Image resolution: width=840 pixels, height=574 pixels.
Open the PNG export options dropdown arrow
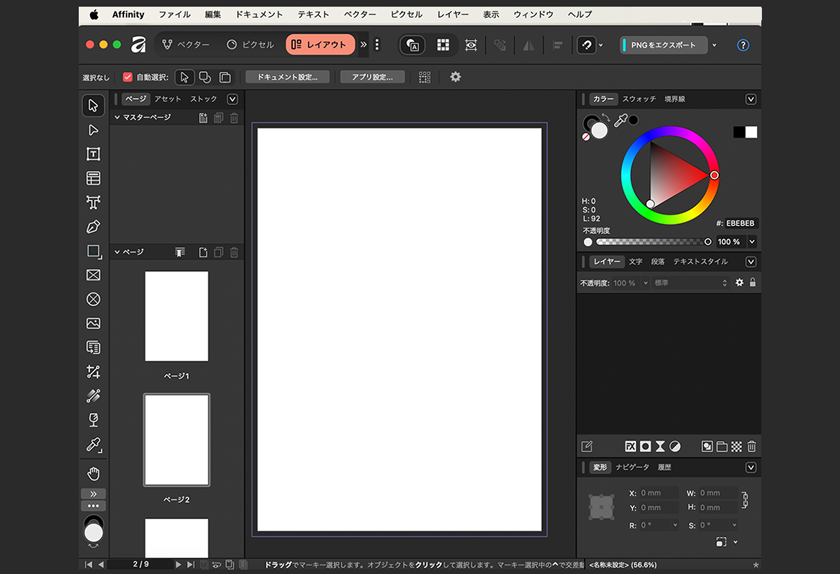click(714, 45)
